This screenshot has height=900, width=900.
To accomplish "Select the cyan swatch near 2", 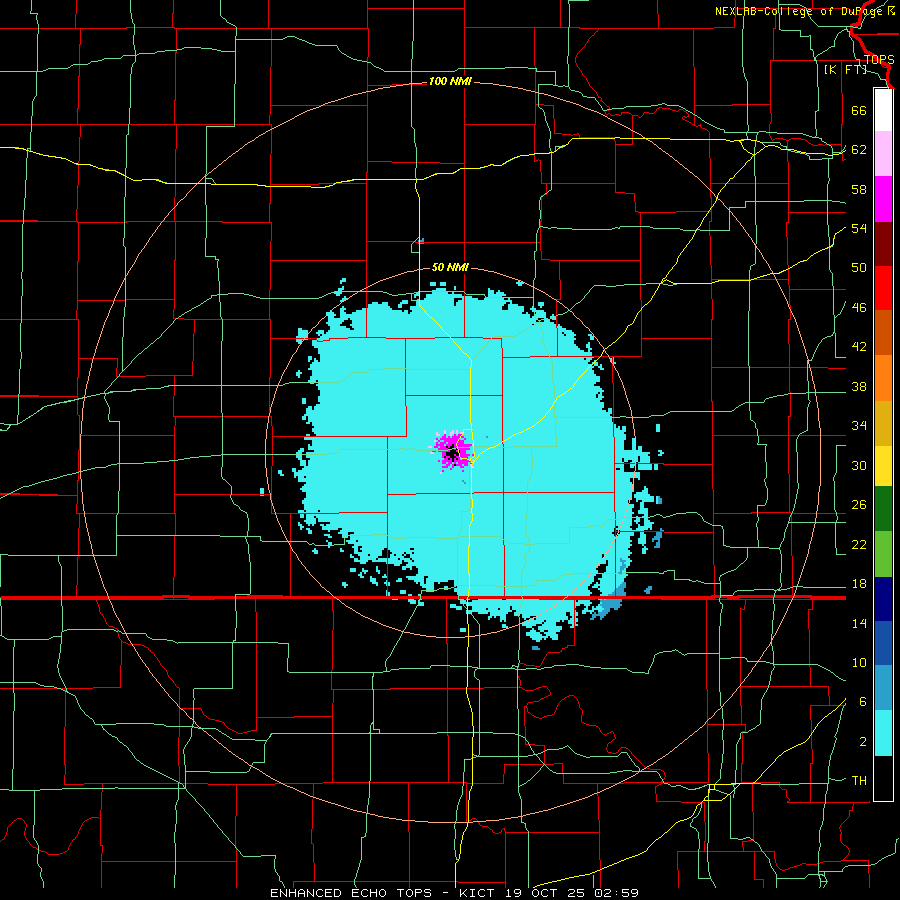I will point(883,733).
